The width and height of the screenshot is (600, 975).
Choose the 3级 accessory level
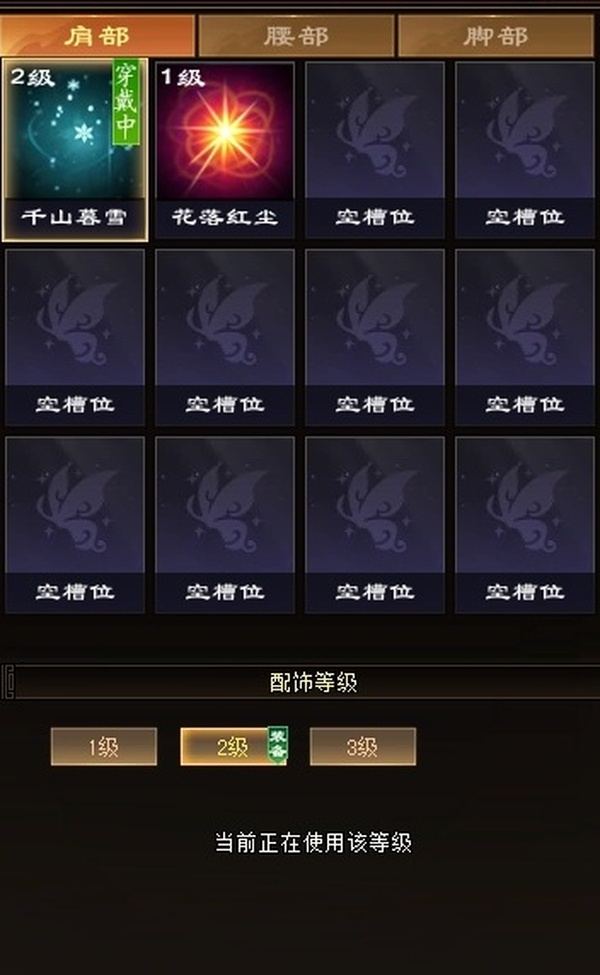(x=362, y=746)
